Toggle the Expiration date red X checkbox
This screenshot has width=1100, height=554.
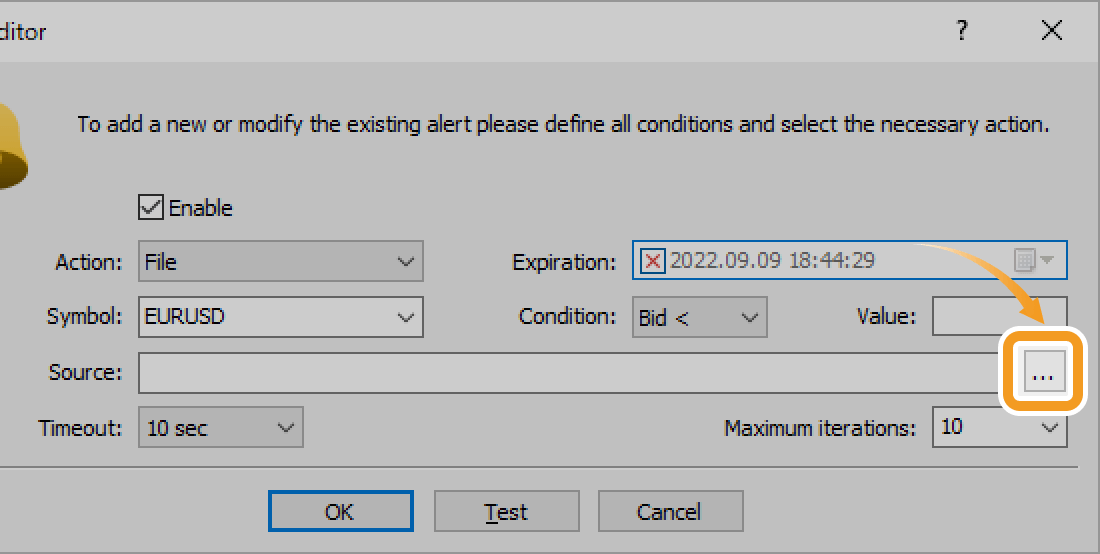(653, 261)
